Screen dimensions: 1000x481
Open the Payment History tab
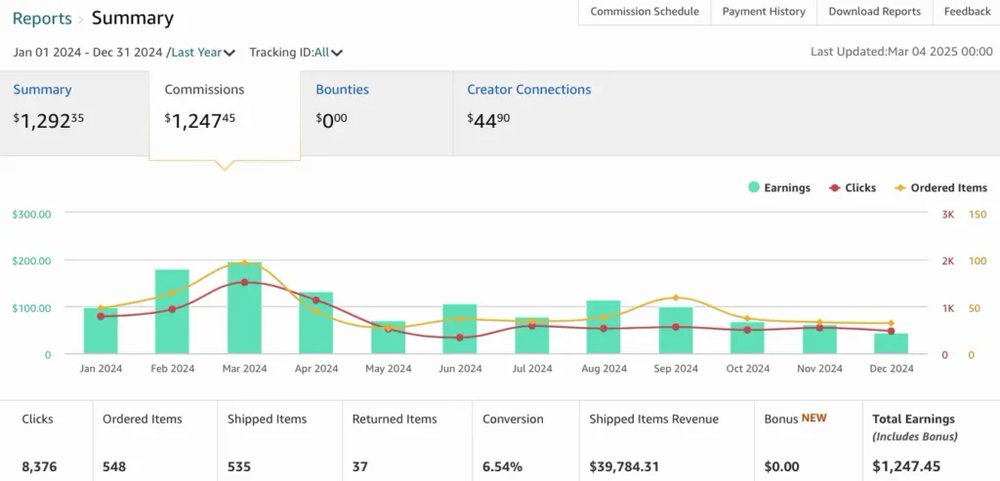[x=763, y=11]
